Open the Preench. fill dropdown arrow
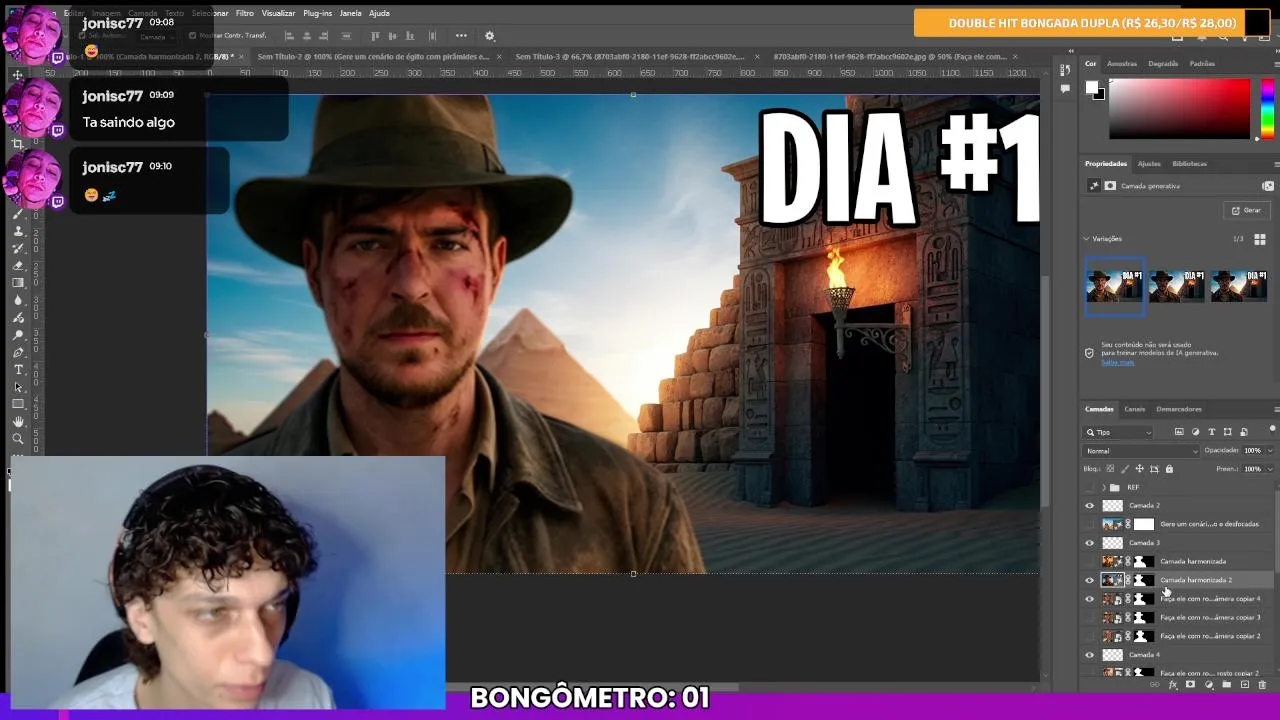Image resolution: width=1280 pixels, height=720 pixels. (x=1270, y=469)
